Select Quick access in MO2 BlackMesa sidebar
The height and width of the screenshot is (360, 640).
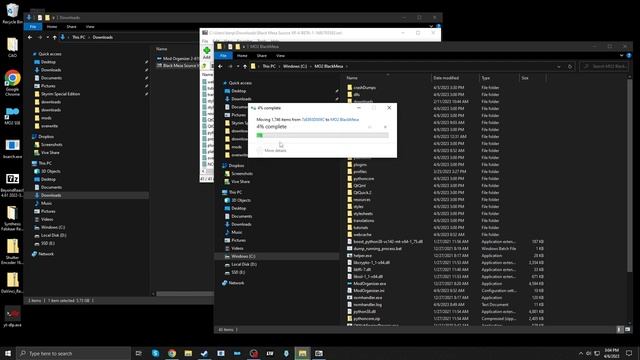click(x=240, y=83)
